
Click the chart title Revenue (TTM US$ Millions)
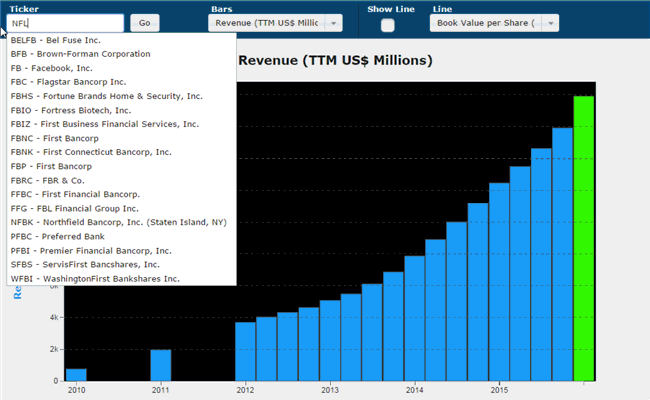tap(335, 61)
